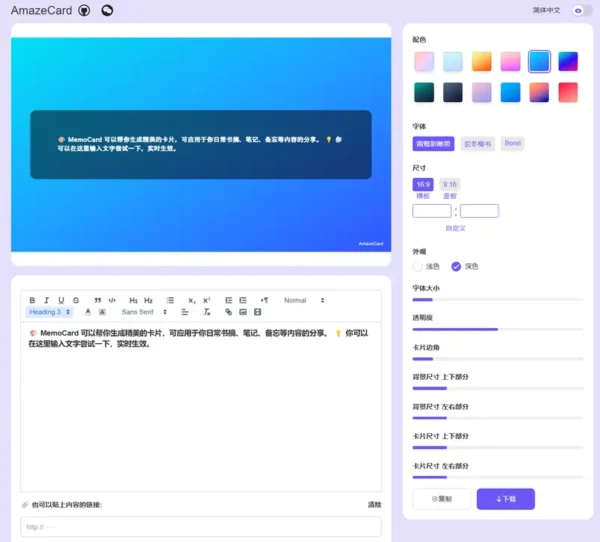
Task: Pick the orange-to-navy gradient swatch
Action: 539,92
